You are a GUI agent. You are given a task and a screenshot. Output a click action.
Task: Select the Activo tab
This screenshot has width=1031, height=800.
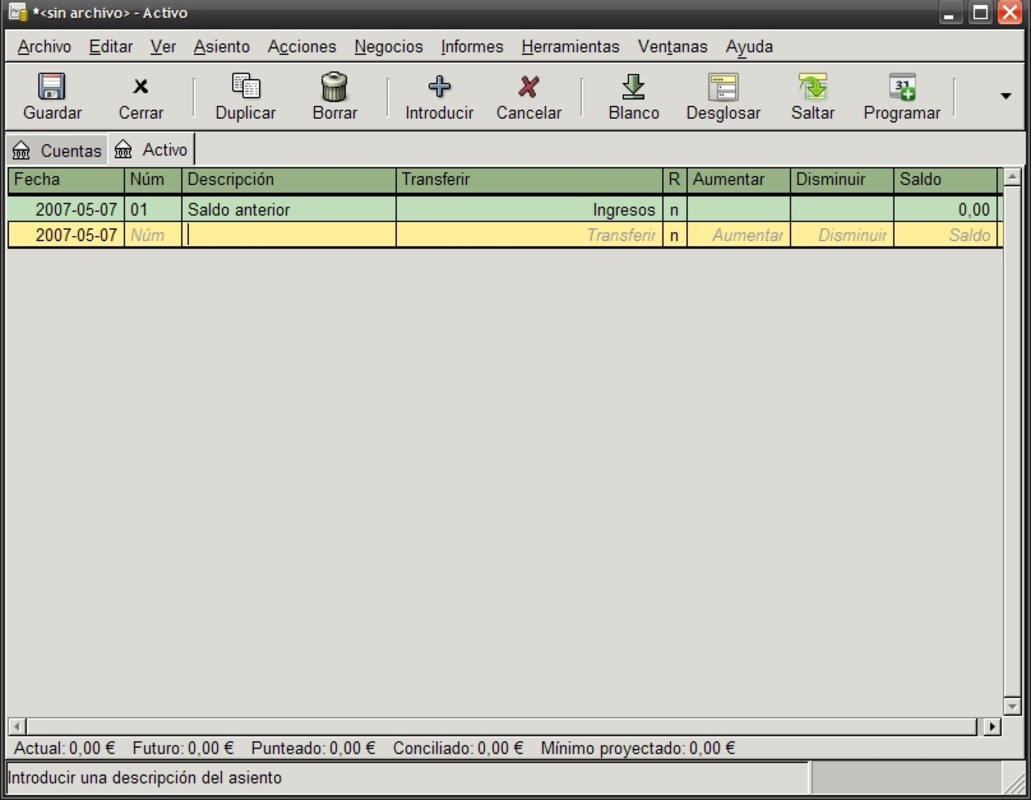click(151, 150)
